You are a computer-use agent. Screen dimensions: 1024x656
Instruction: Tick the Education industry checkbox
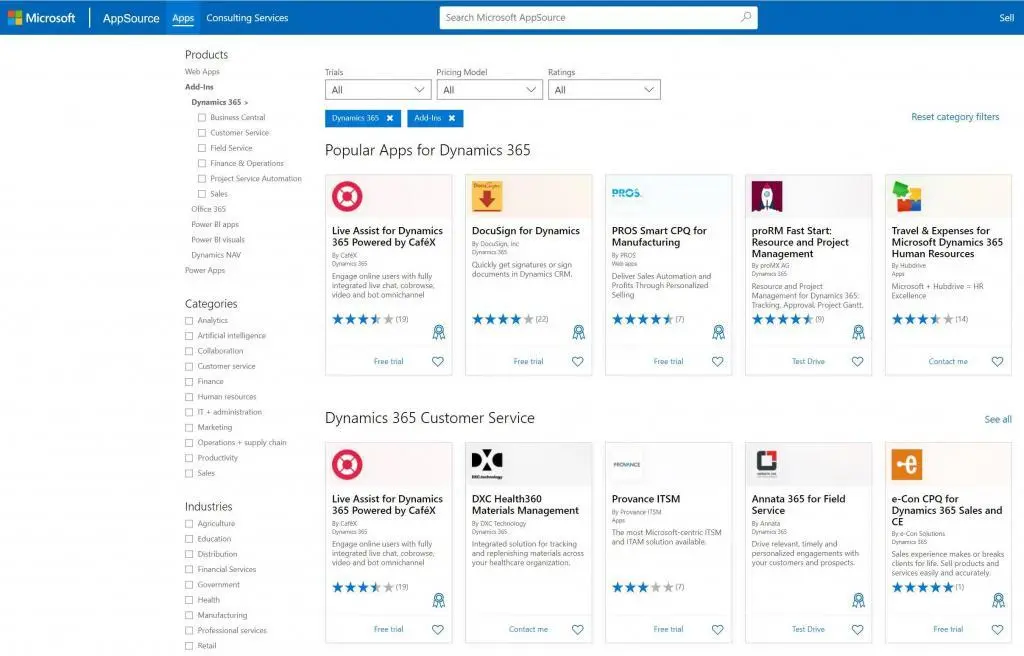189,539
